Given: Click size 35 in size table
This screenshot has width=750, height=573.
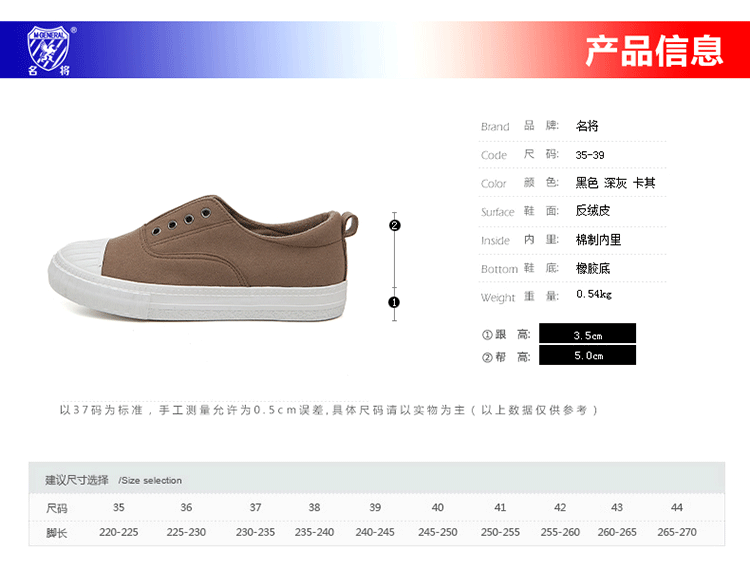Looking at the screenshot, I should (119, 507).
